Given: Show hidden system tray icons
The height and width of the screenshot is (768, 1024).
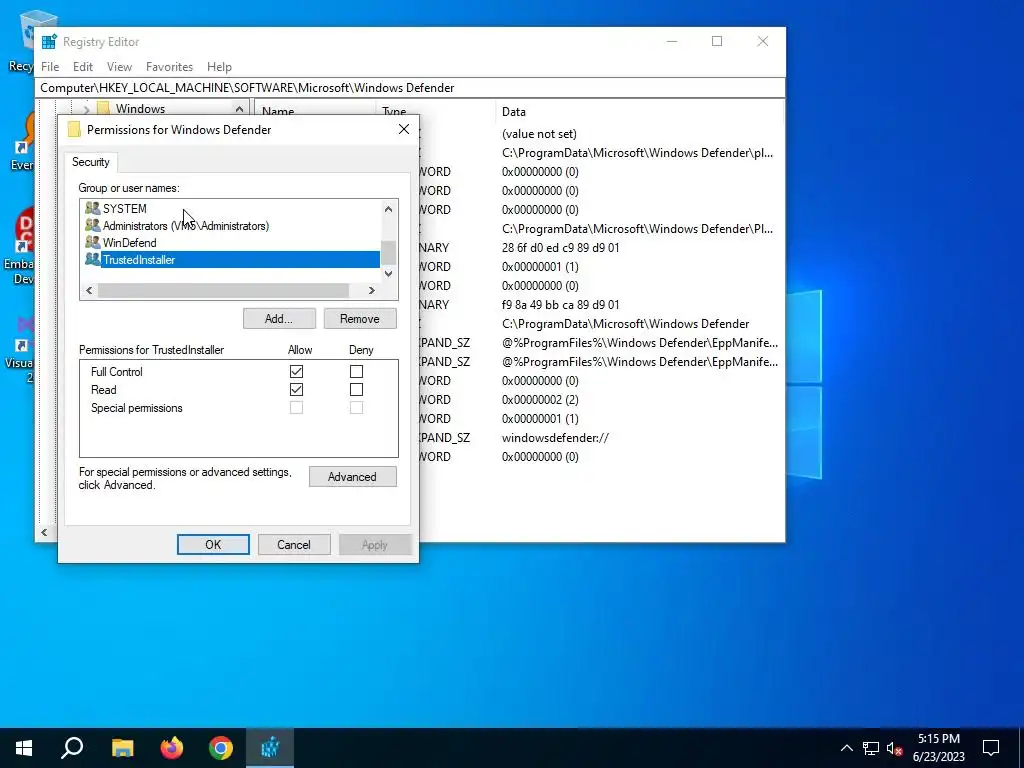Looking at the screenshot, I should (846, 748).
